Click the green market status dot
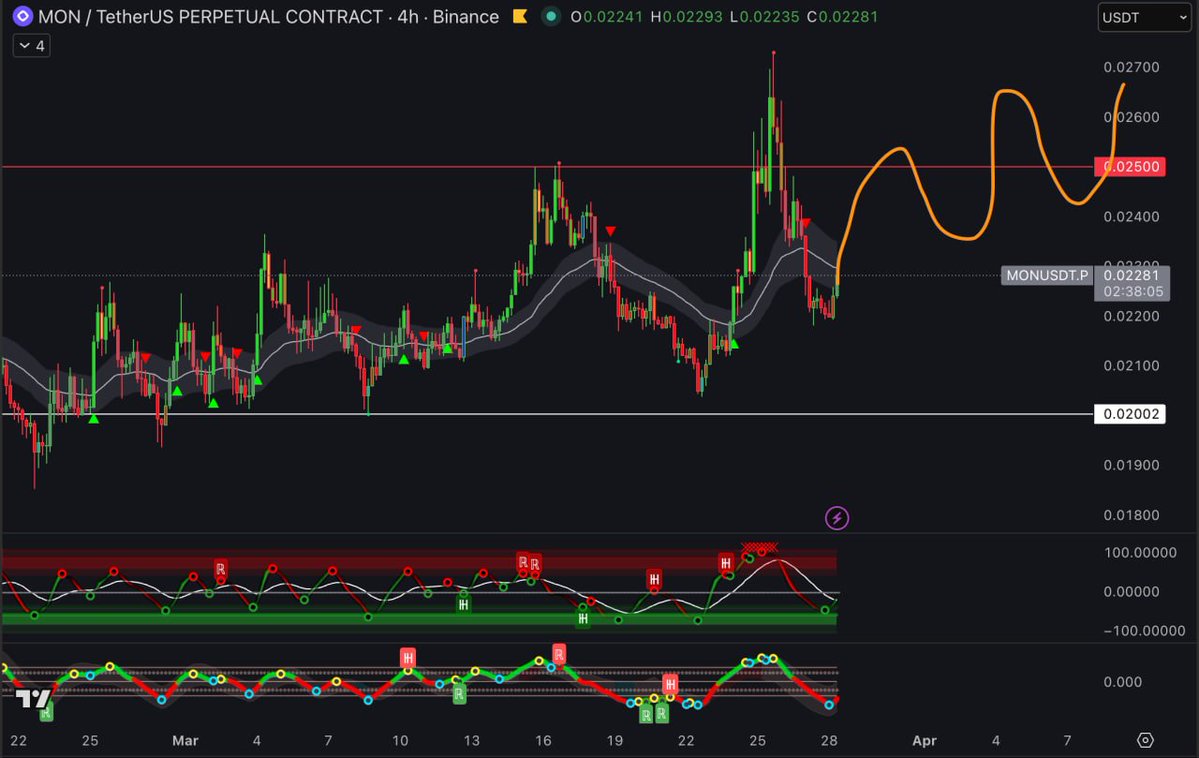 tap(551, 16)
